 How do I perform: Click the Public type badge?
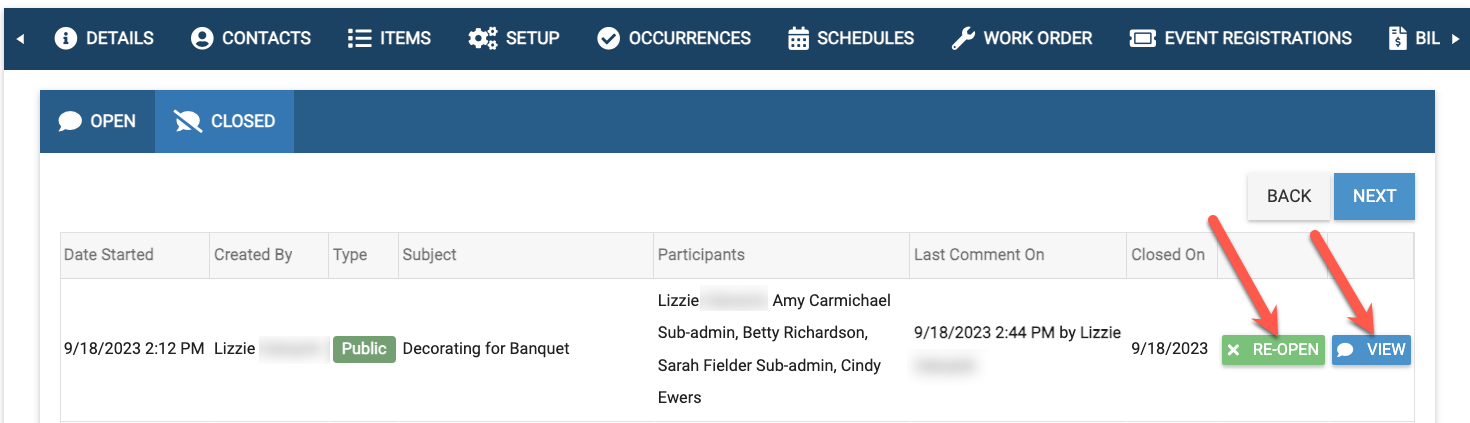364,349
